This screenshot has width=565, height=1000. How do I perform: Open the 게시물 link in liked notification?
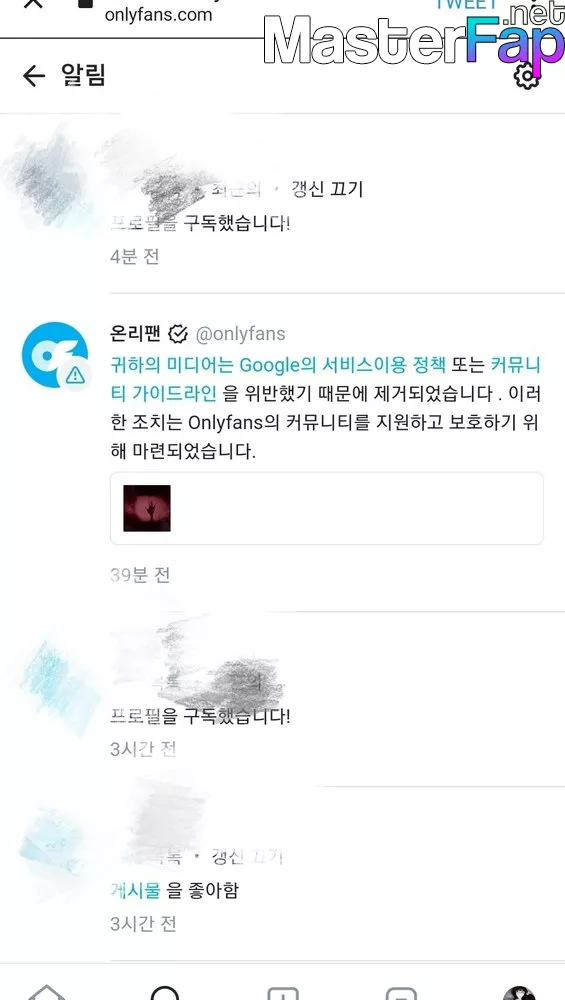click(135, 890)
